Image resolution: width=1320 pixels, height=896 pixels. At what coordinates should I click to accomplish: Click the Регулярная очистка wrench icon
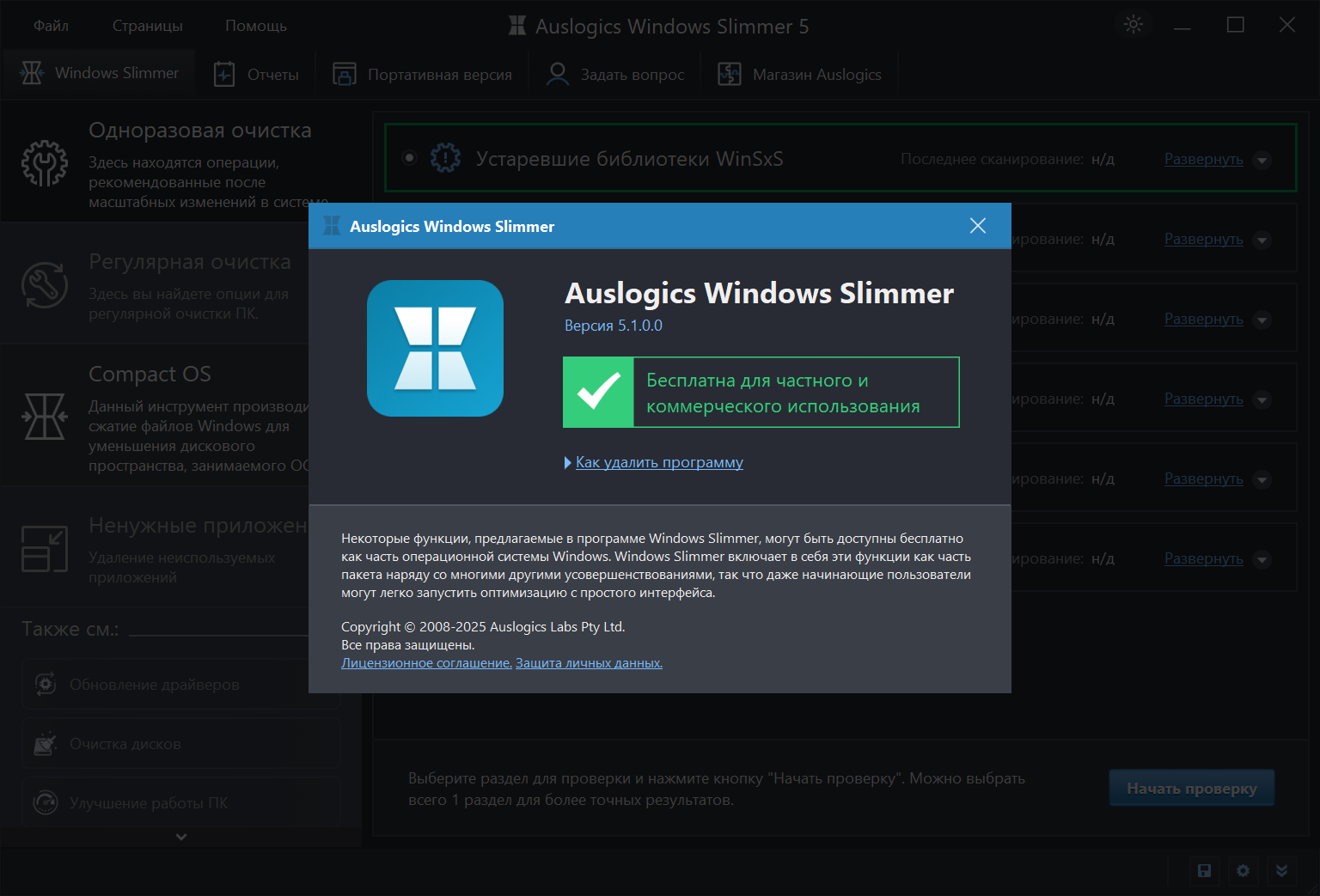click(x=45, y=285)
